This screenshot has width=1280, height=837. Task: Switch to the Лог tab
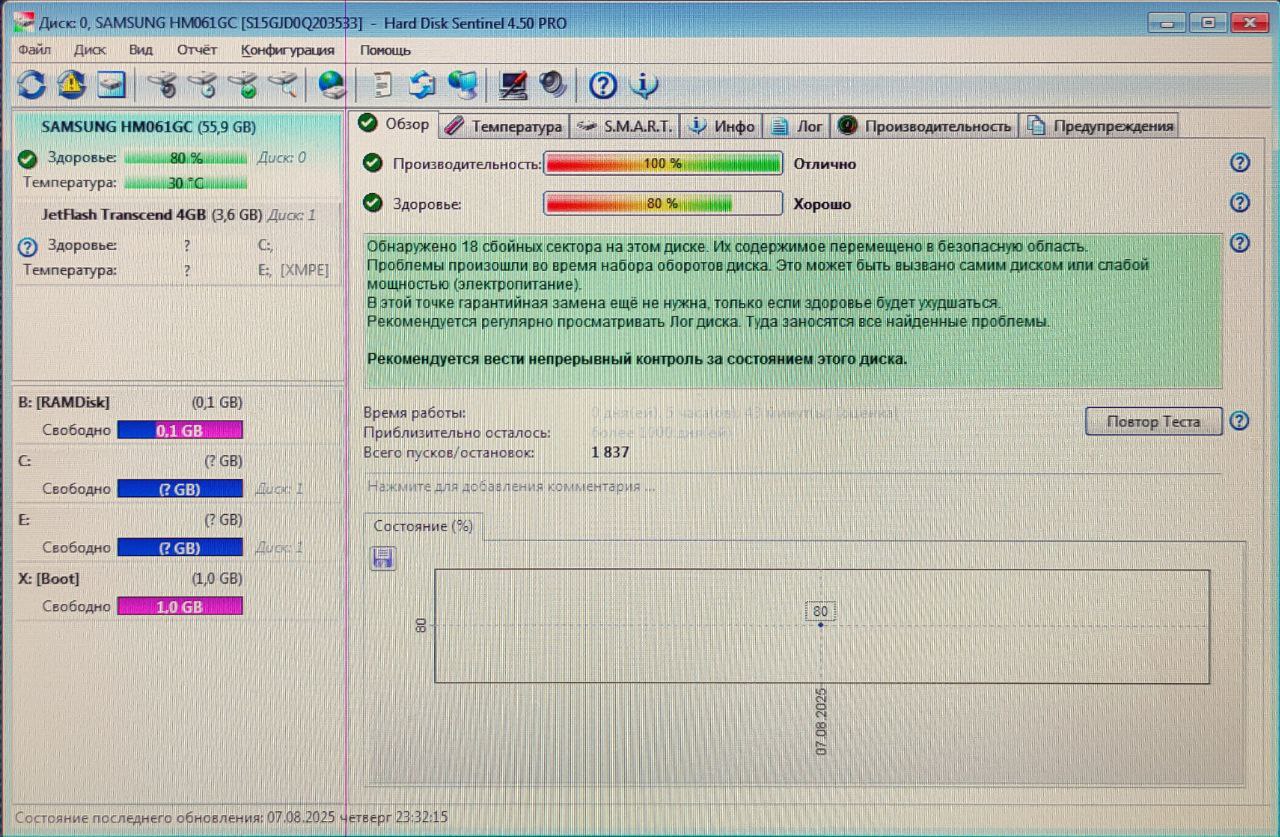click(x=797, y=126)
